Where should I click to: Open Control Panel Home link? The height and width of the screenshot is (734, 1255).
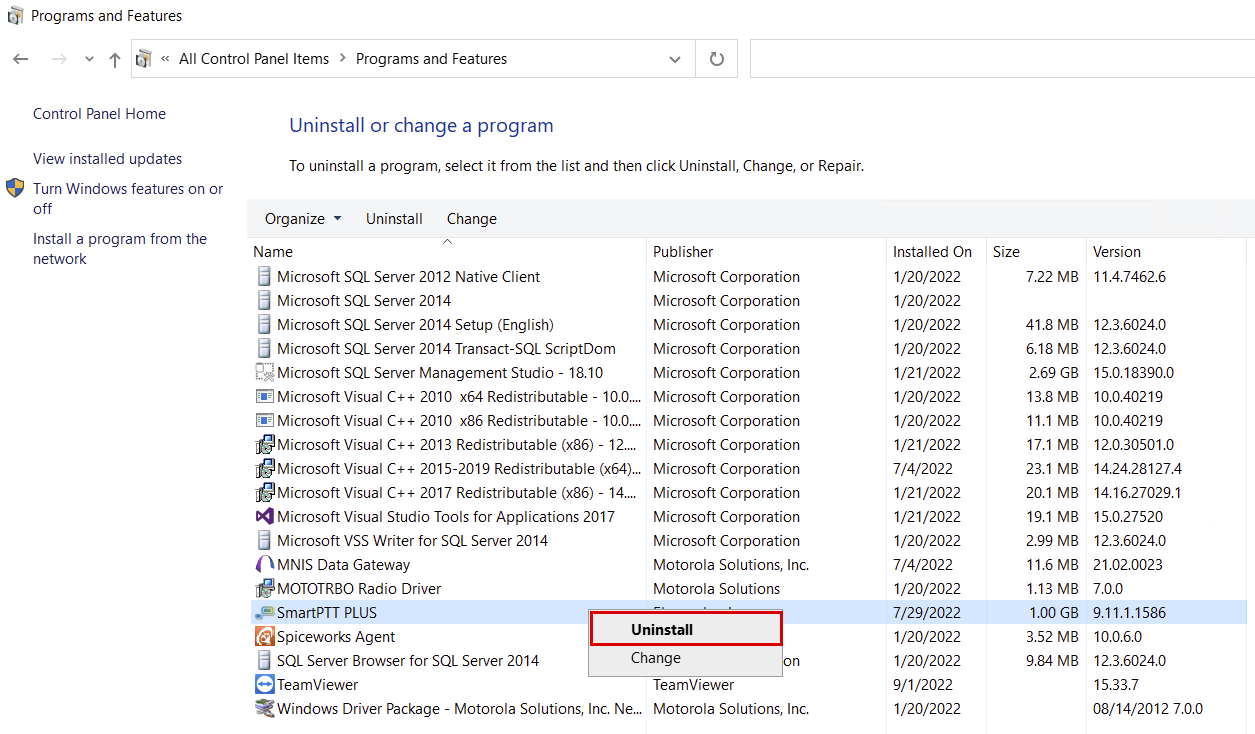99,114
